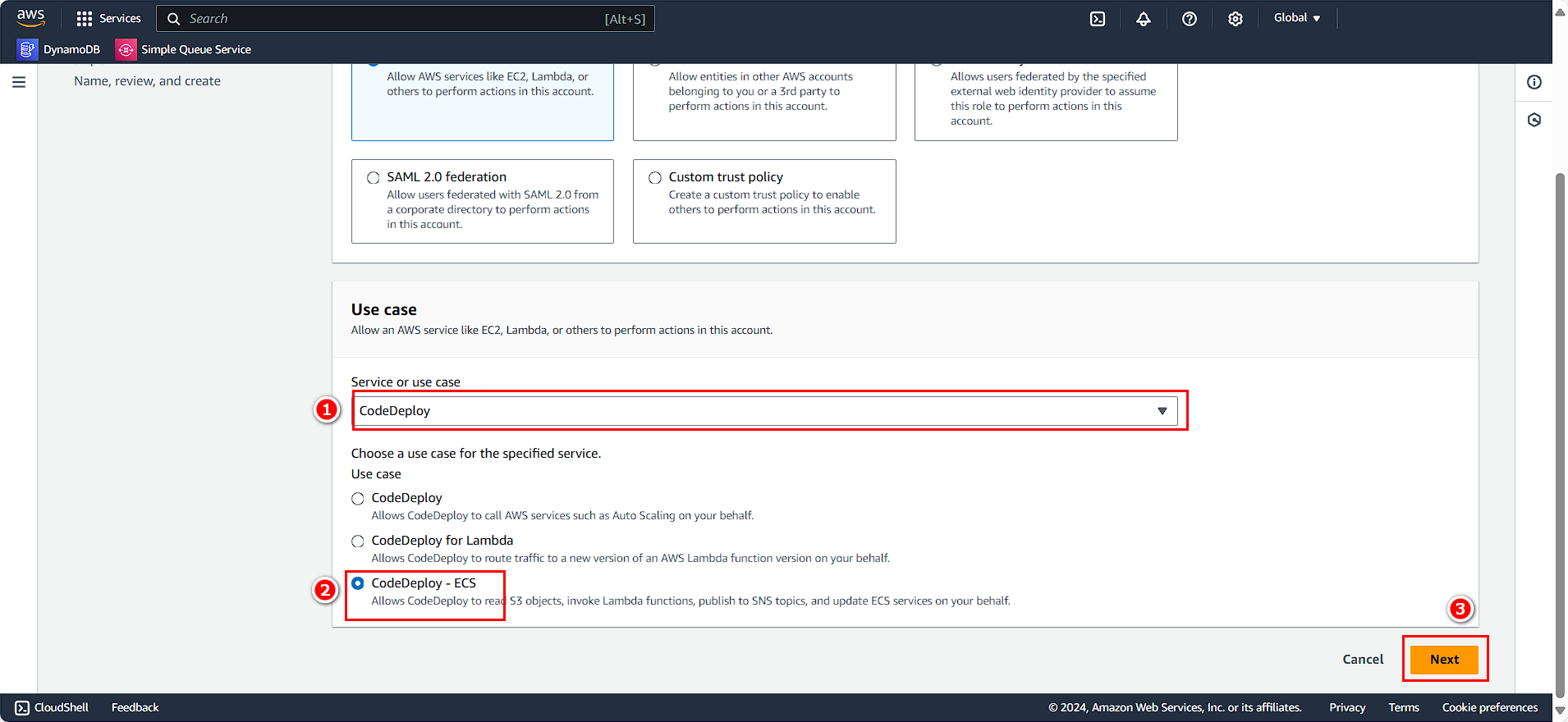
Task: Open the tutorials clock-hexagon panel icon
Action: (1534, 120)
